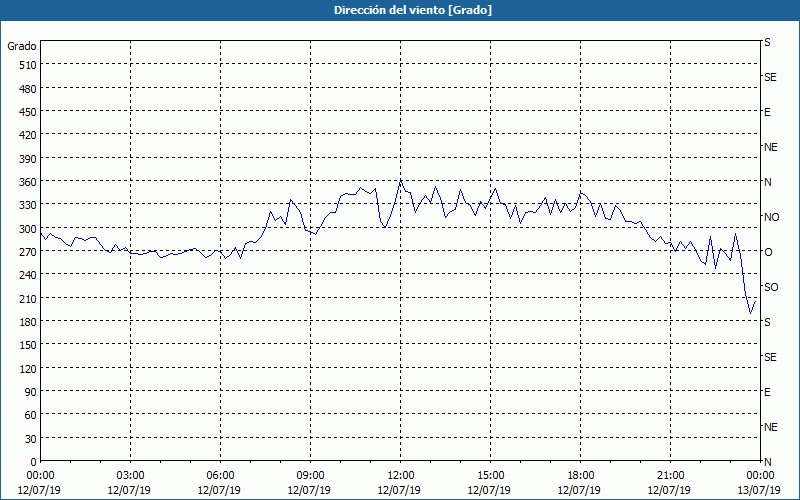The width and height of the screenshot is (800, 500).
Task: Pick the 15:00 time label
Action: pyautogui.click(x=490, y=476)
